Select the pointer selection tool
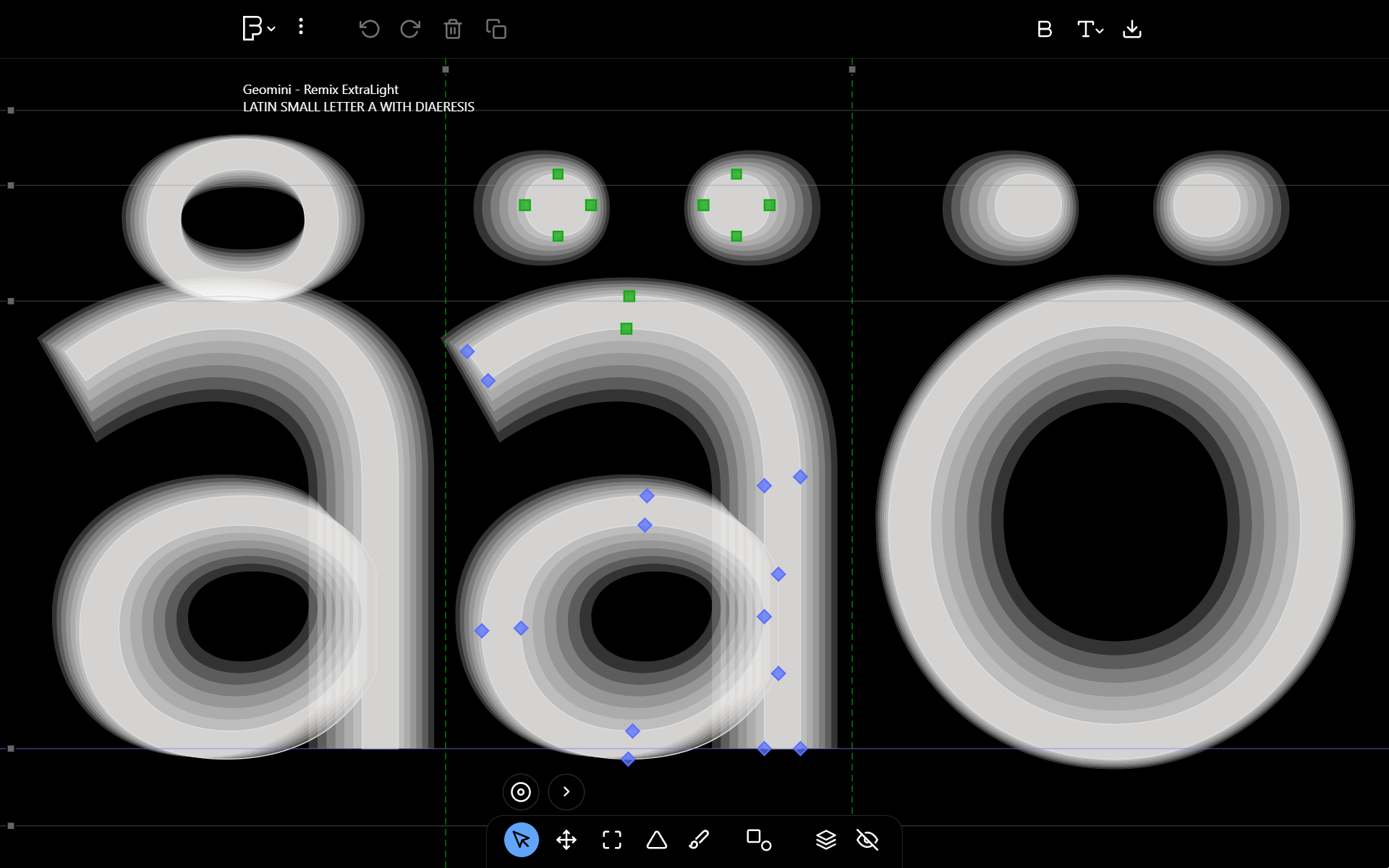The image size is (1389, 868). pyautogui.click(x=521, y=840)
